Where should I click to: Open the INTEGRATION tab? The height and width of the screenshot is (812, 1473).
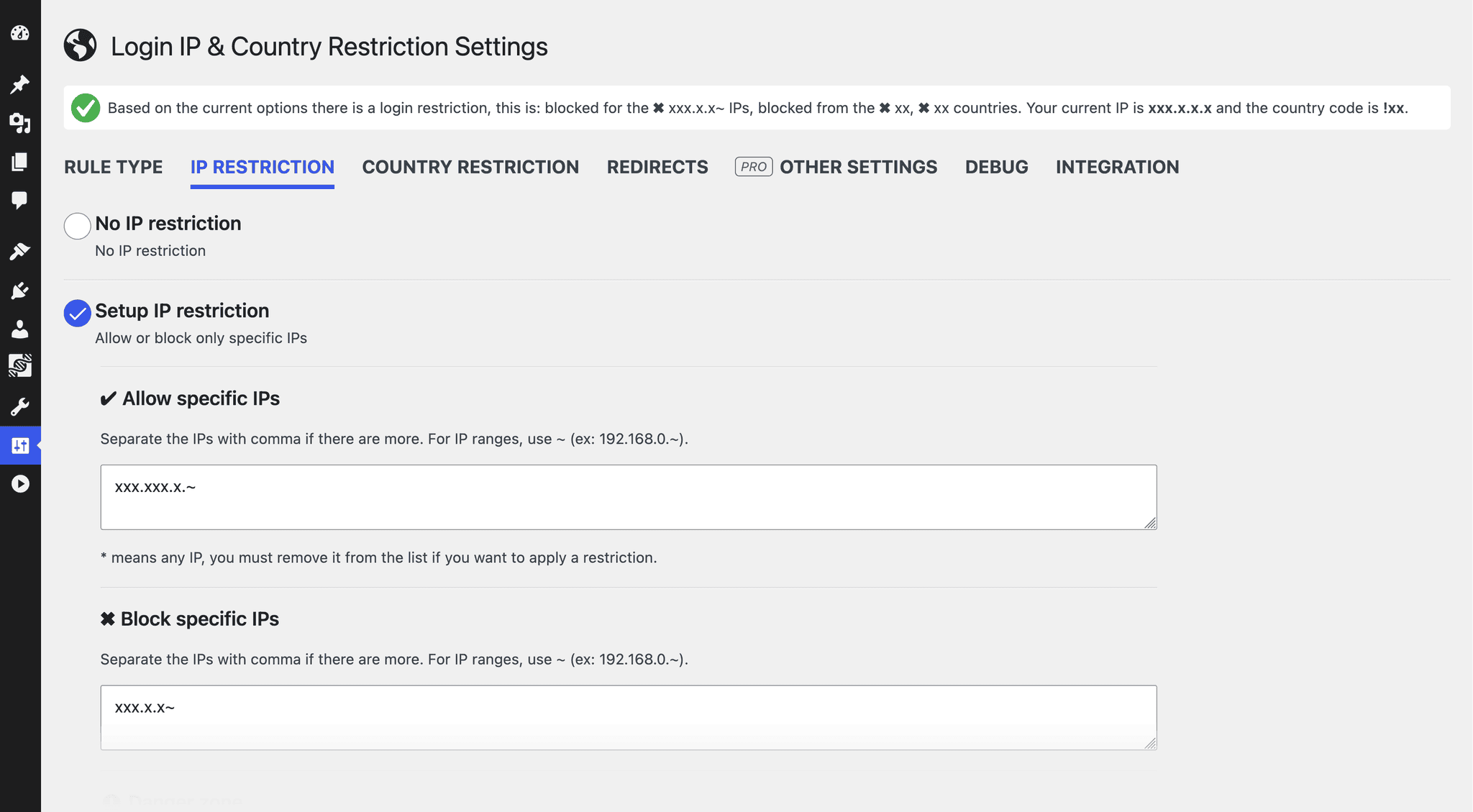tap(1118, 167)
